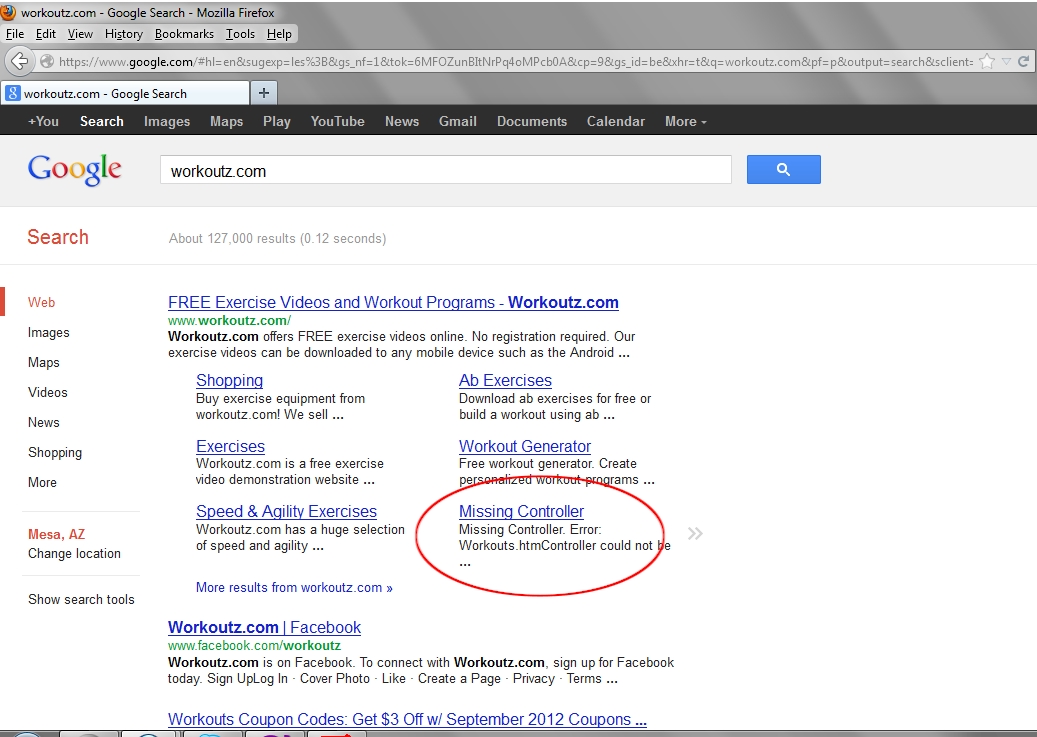Click the Mesa, AZ location text
This screenshot has height=737, width=1037.
coord(56,534)
